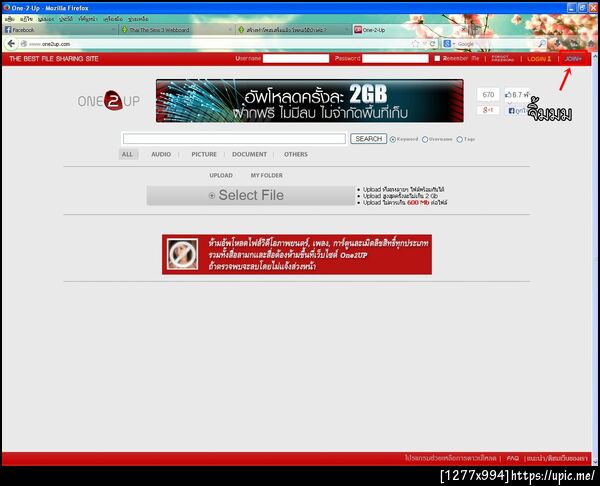The image size is (600, 486).
Task: Click the scrollbar up arrow
Action: [x=595, y=56]
